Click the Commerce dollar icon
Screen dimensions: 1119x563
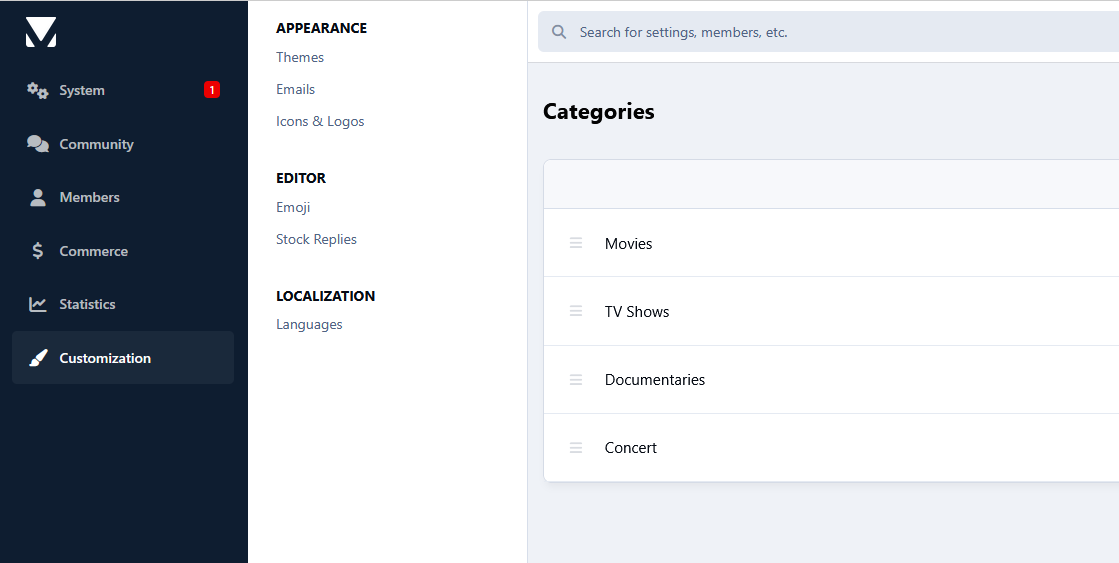tap(38, 251)
